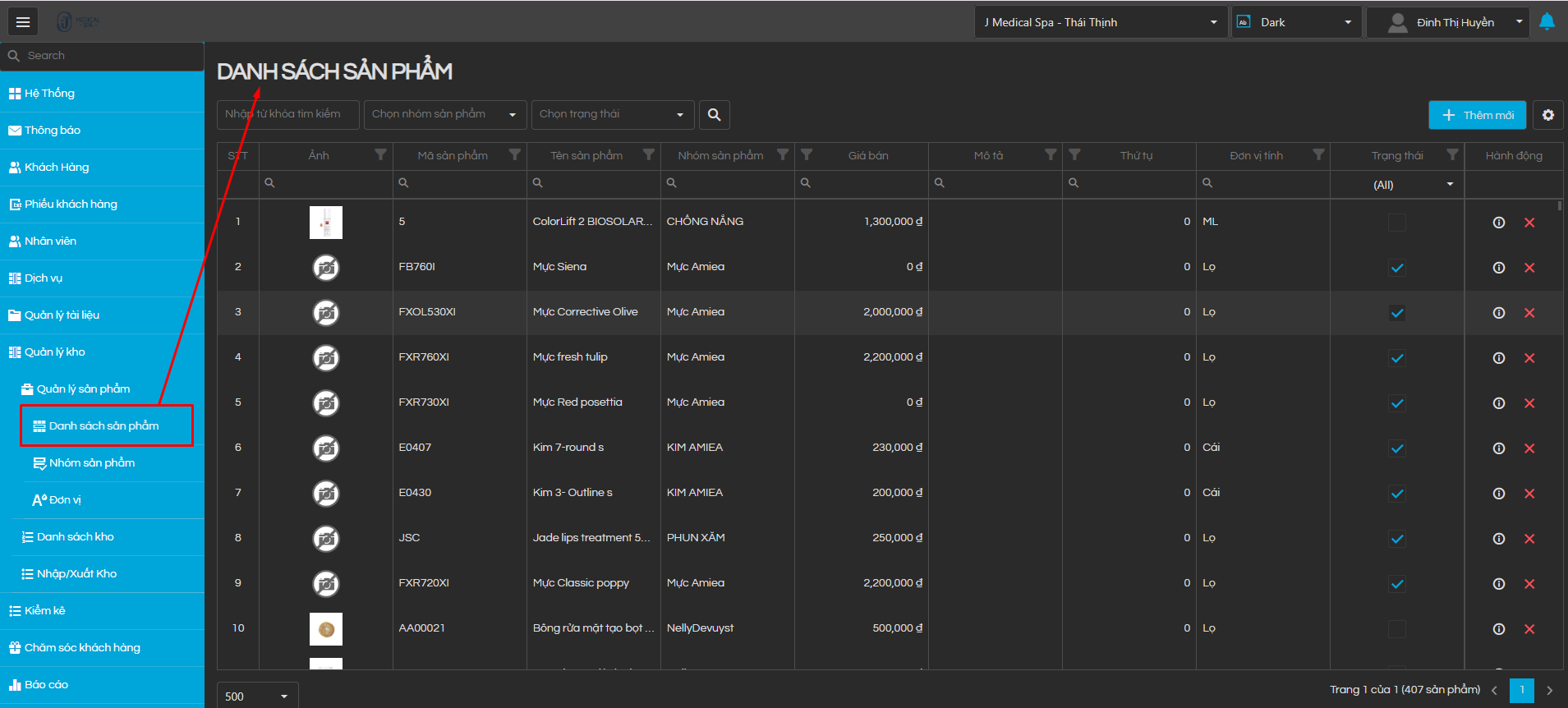Viewport: 1568px width, 708px height.
Task: Expand the Chọn nhóm sản phẩm dropdown
Action: 444,115
